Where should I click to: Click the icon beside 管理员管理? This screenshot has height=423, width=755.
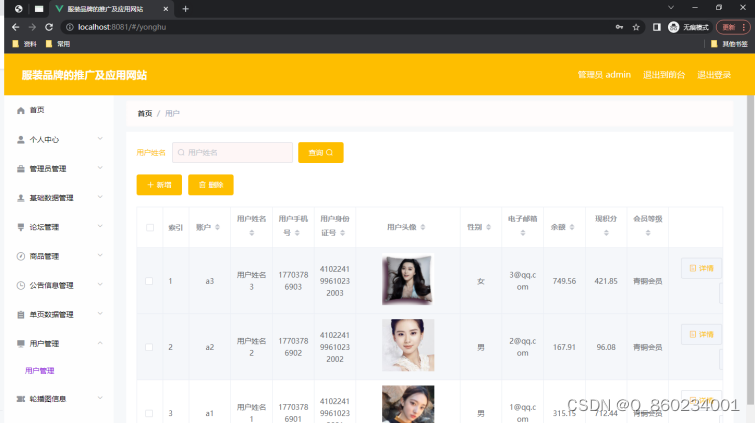(x=21, y=169)
